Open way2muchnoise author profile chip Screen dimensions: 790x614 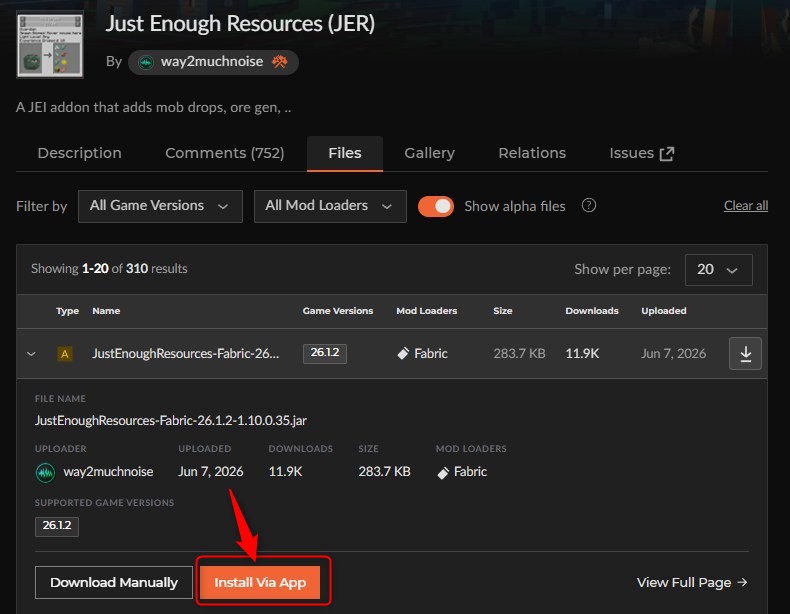point(213,62)
